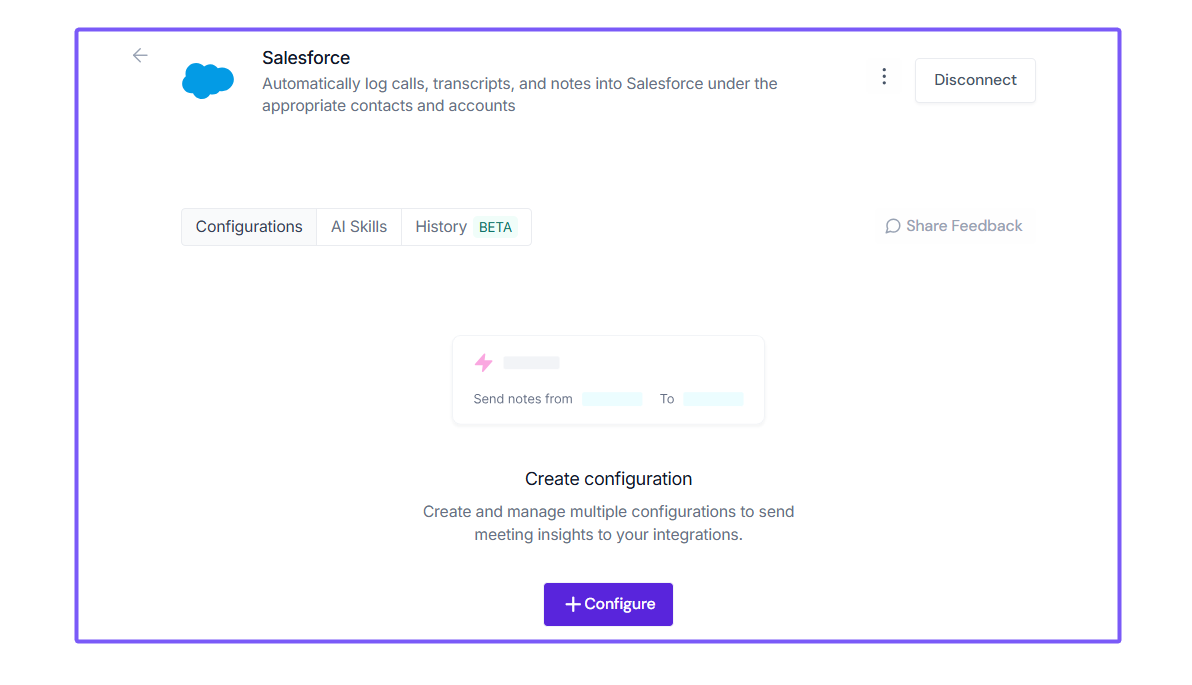Switch to the Configurations tab
The width and height of the screenshot is (1192, 685).
[x=249, y=227]
